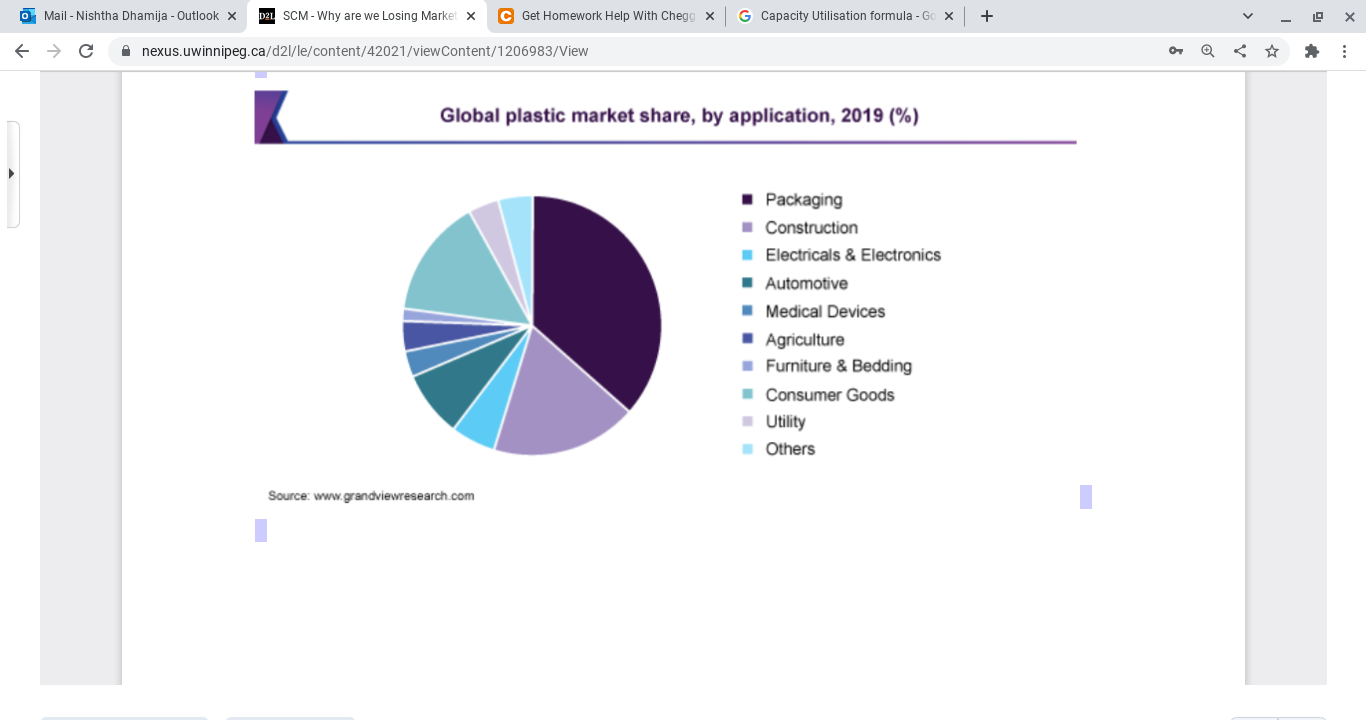1366x720 pixels.
Task: Click the Others legend label
Action: 790,449
